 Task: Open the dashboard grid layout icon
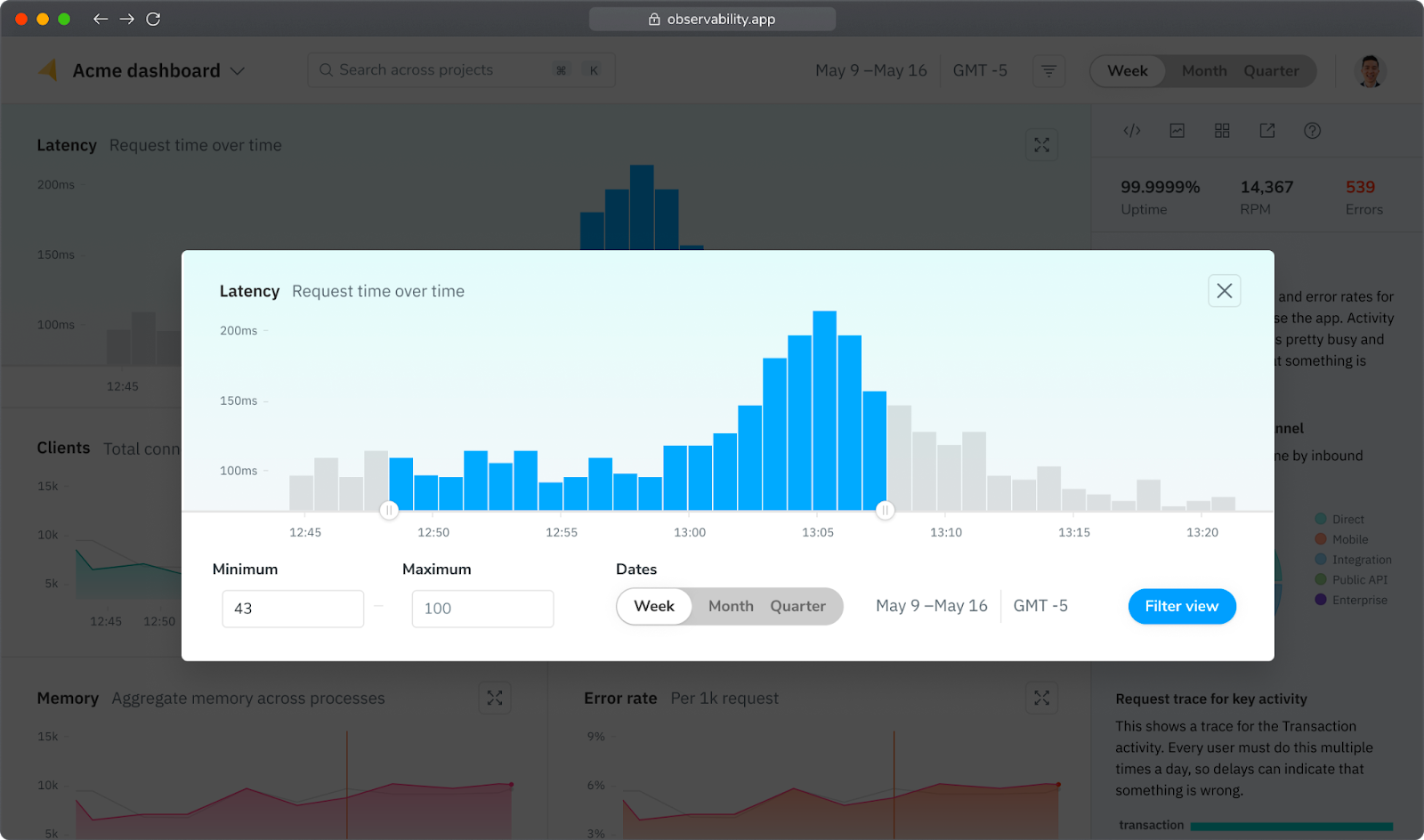[x=1221, y=130]
